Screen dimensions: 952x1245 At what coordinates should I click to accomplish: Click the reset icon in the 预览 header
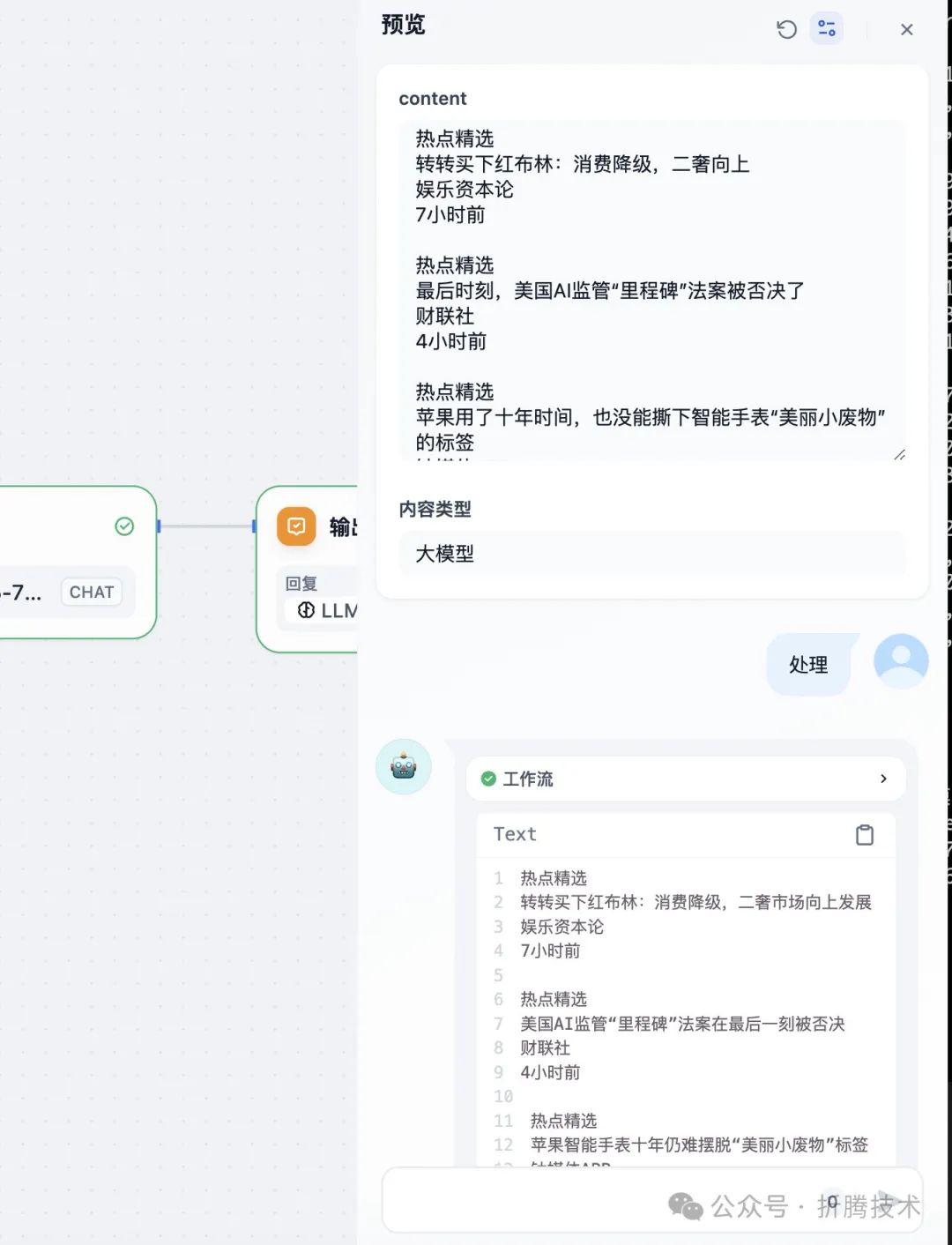click(x=786, y=28)
